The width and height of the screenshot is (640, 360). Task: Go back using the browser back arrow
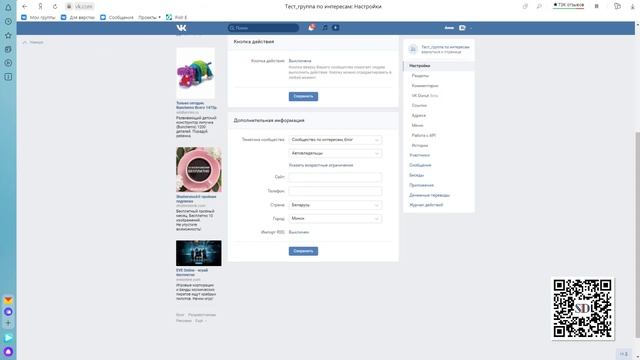(24, 7)
